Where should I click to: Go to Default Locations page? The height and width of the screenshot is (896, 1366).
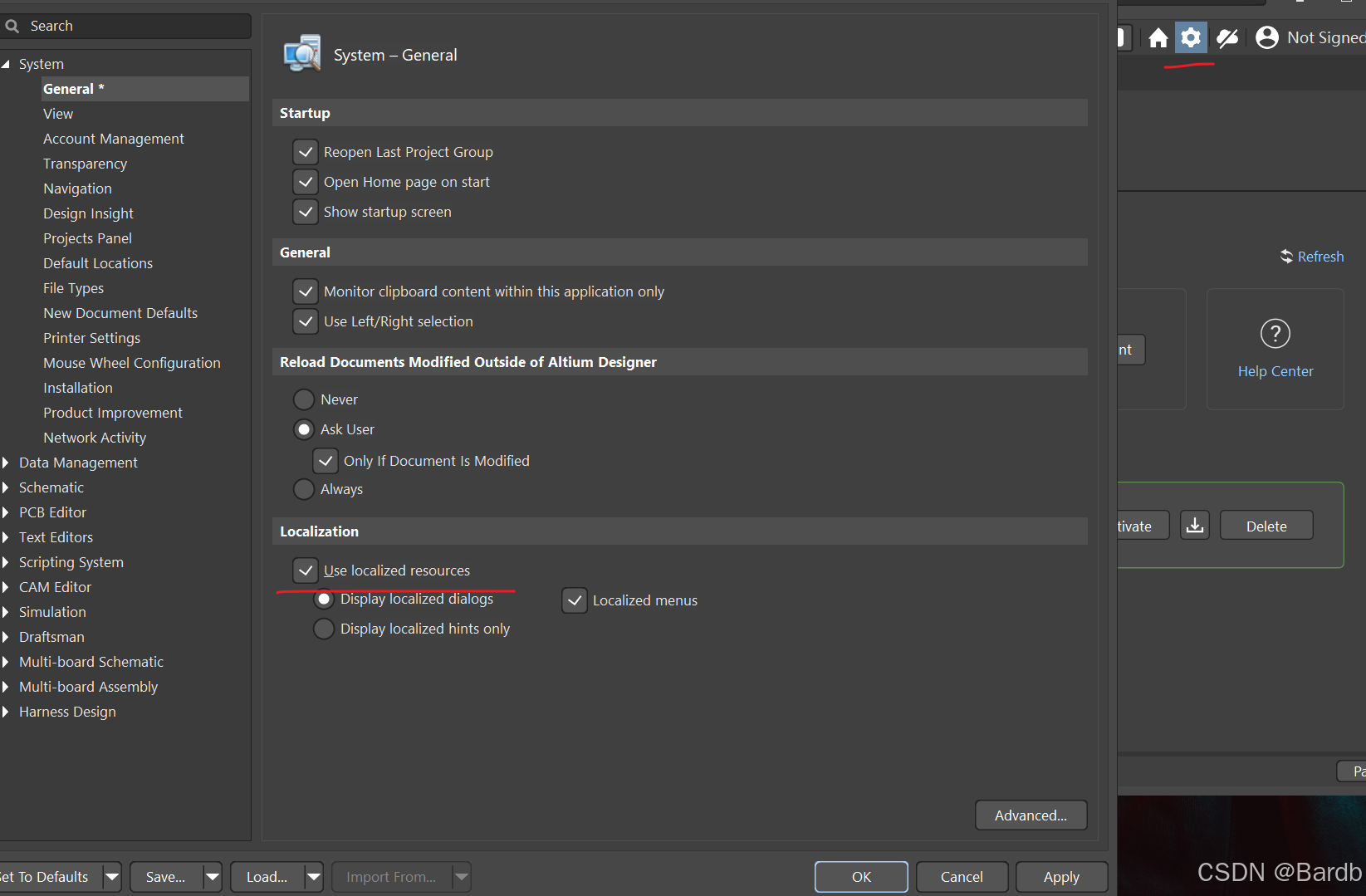tap(98, 263)
